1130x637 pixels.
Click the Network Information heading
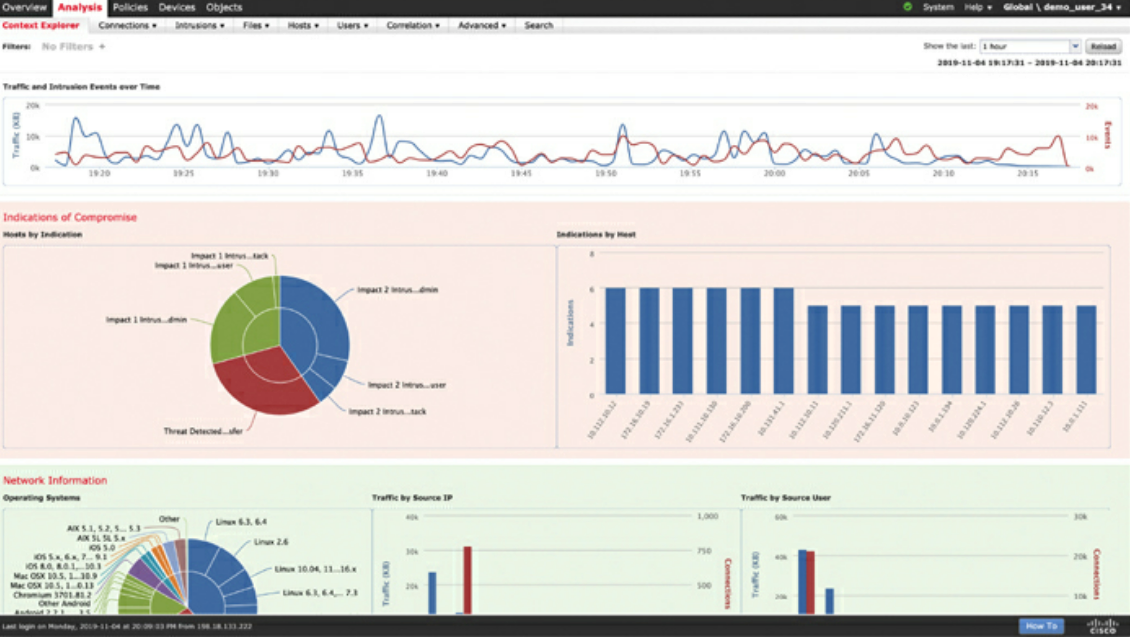(55, 481)
